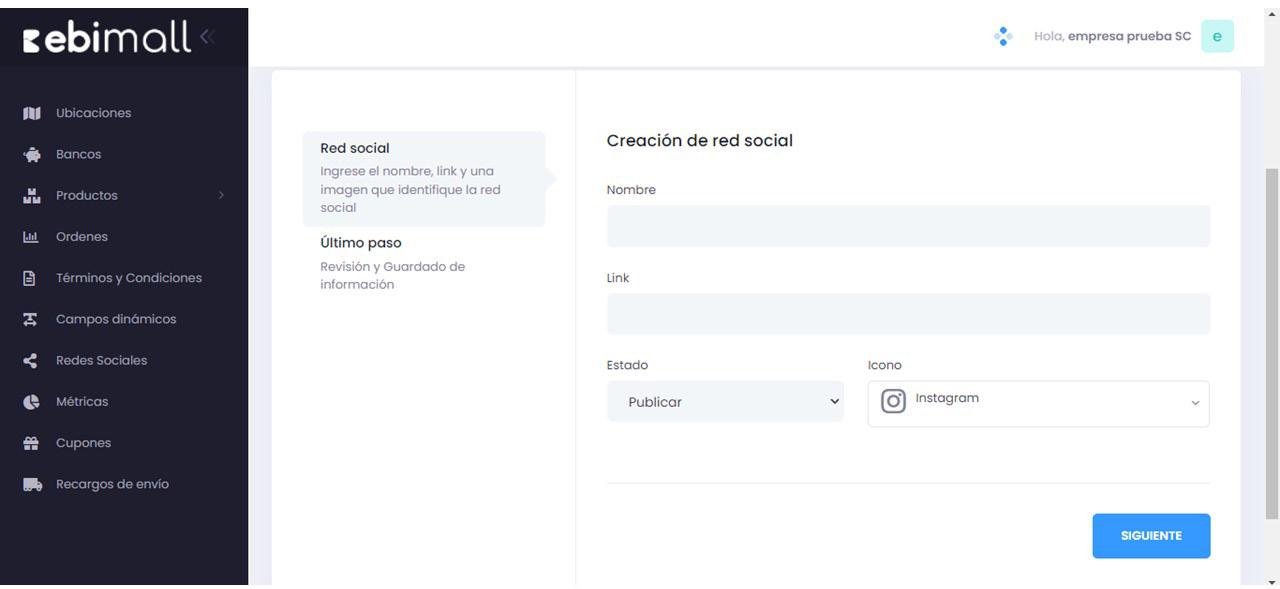
Task: Click the blue dots icon near greeting
Action: coord(1003,36)
